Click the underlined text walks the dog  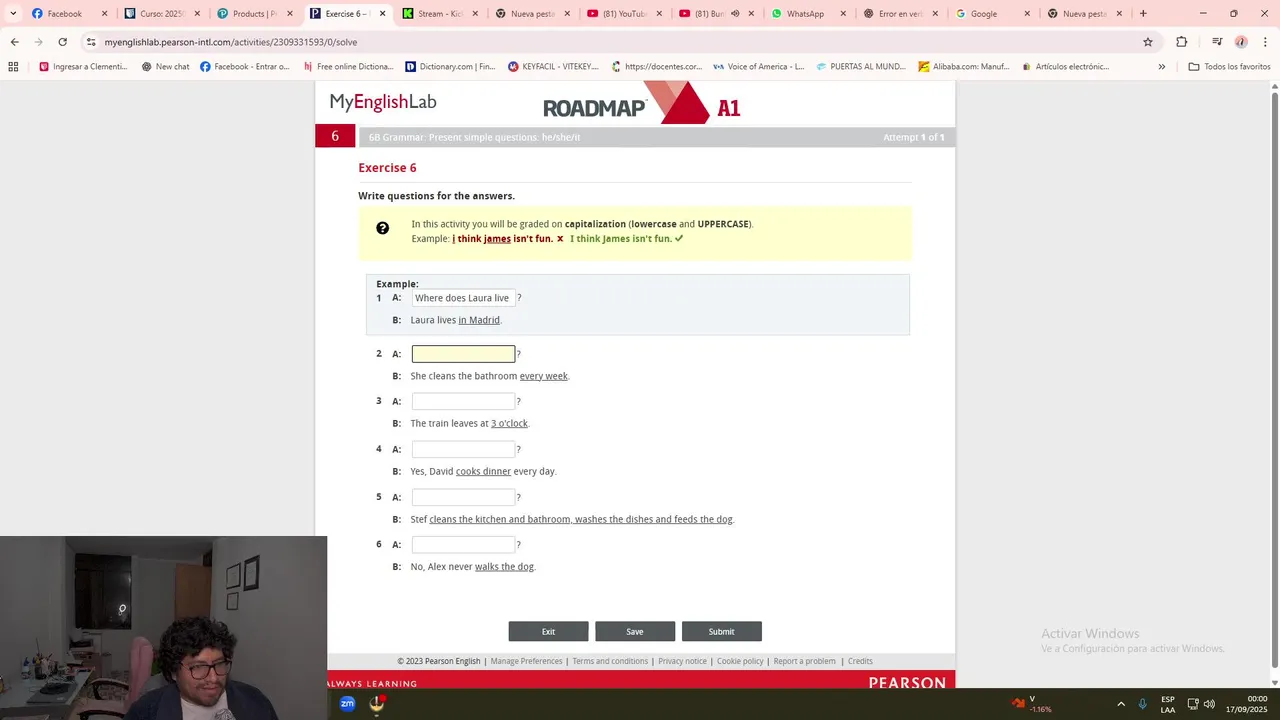504,567
